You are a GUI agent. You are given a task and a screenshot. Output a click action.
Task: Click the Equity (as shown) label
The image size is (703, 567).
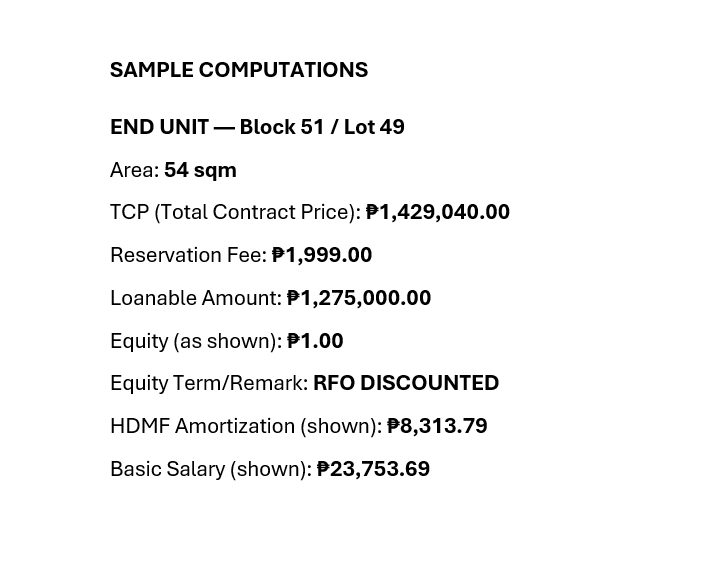[x=196, y=341]
